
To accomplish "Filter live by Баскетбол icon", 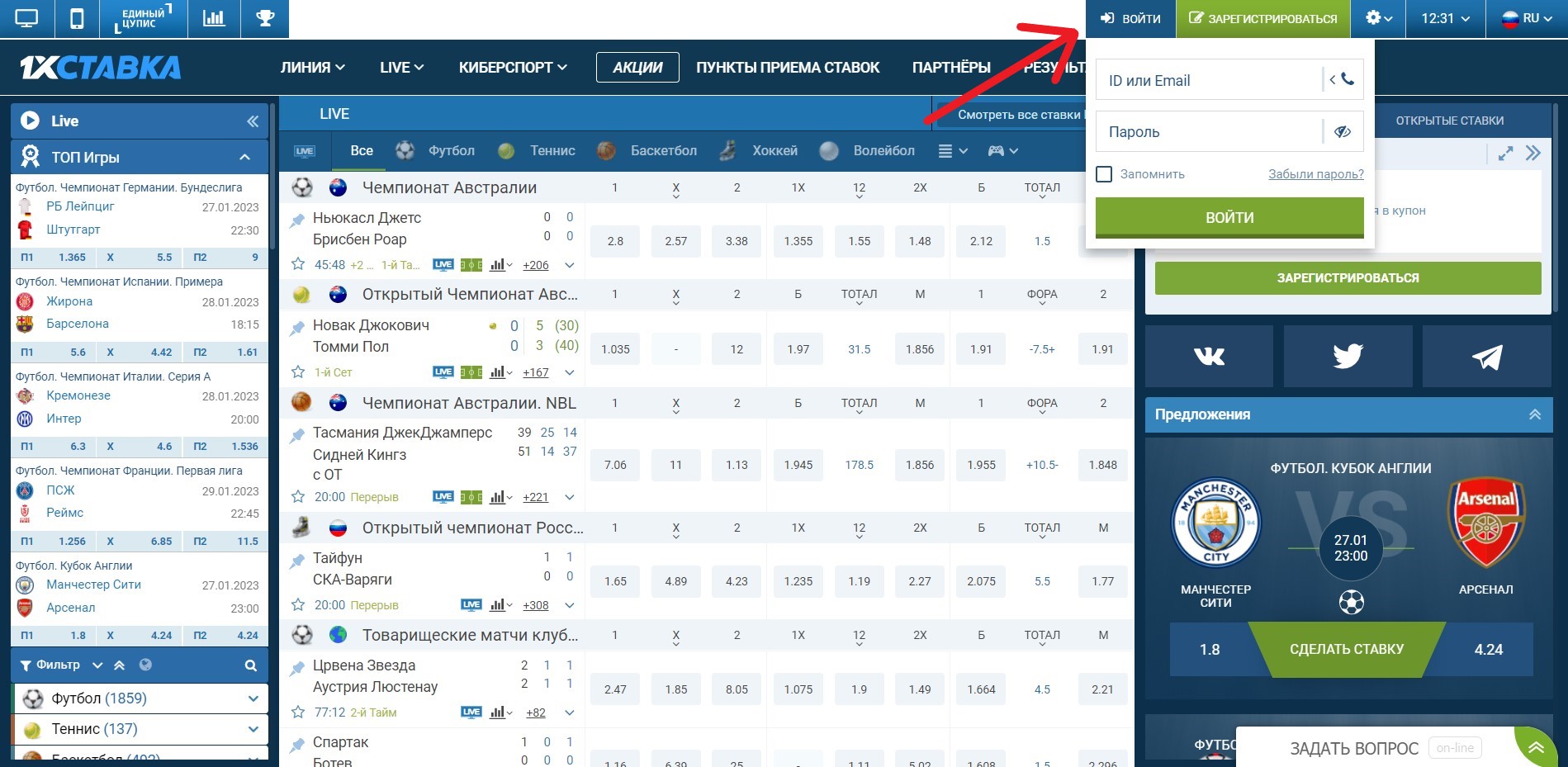I will pos(606,150).
